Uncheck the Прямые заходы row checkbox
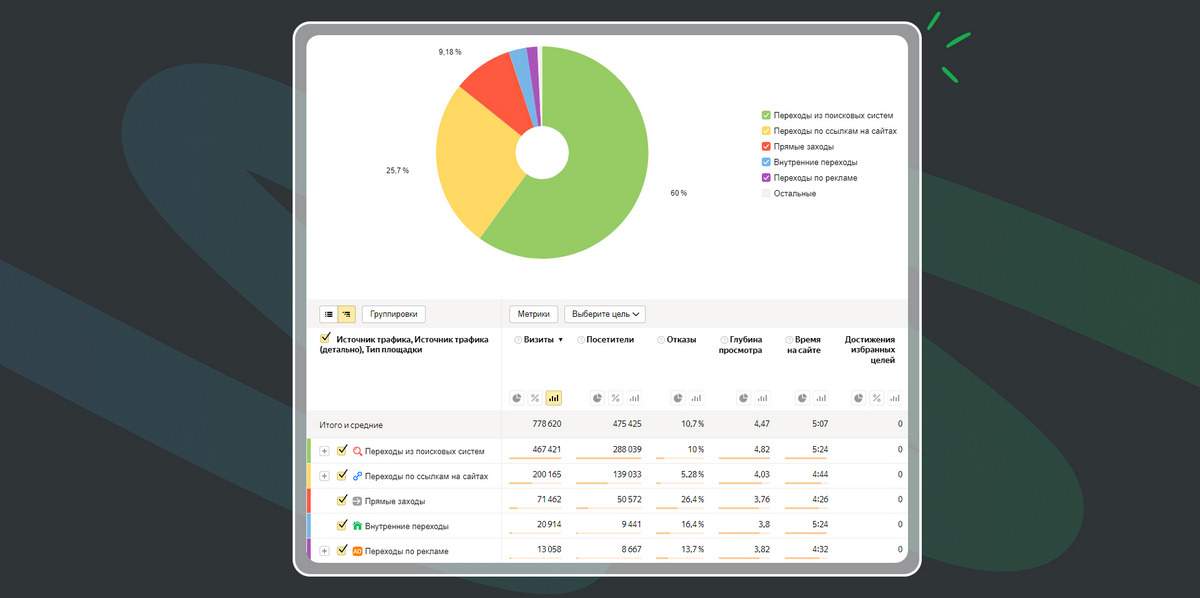This screenshot has width=1200, height=598. (343, 500)
